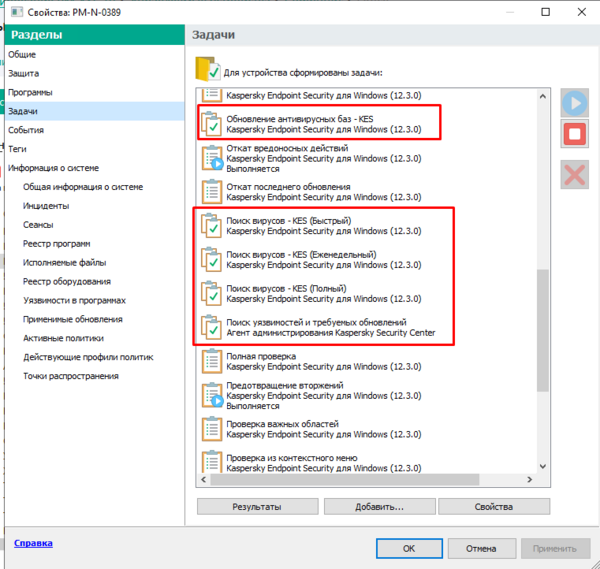Screen dimensions: 600x569
Task: Cancel with the "Отмена" button
Action: (x=481, y=548)
